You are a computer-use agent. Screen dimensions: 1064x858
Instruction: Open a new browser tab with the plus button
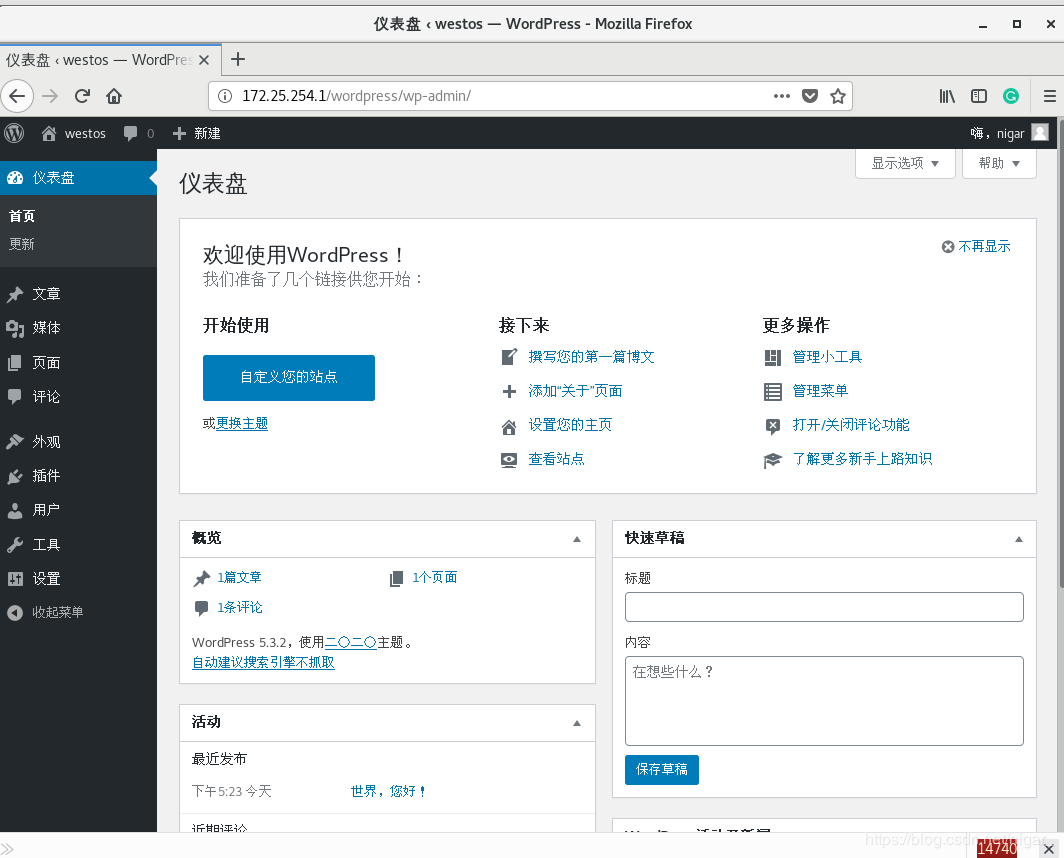[x=238, y=59]
